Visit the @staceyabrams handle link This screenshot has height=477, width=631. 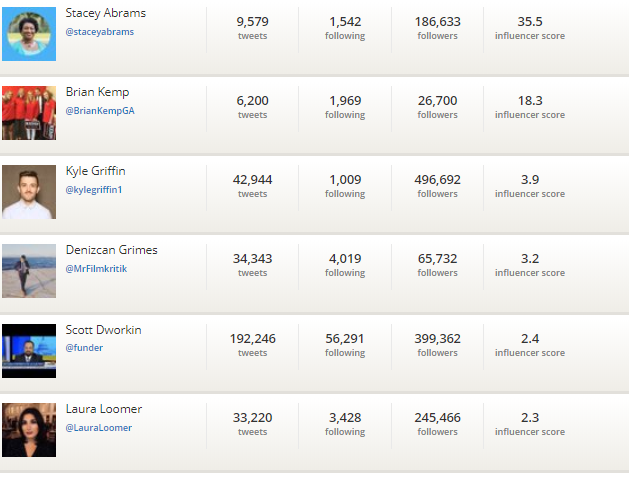coord(99,32)
